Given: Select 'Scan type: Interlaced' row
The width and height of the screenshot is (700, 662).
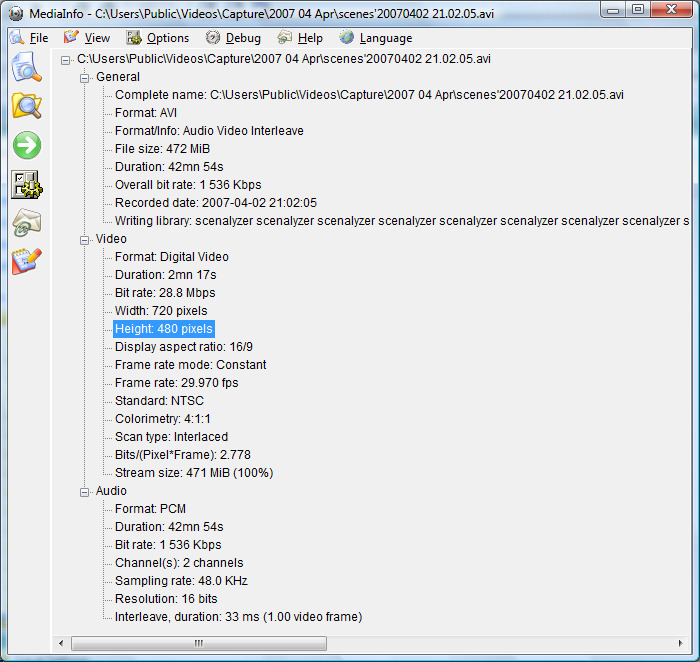Looking at the screenshot, I should [171, 437].
